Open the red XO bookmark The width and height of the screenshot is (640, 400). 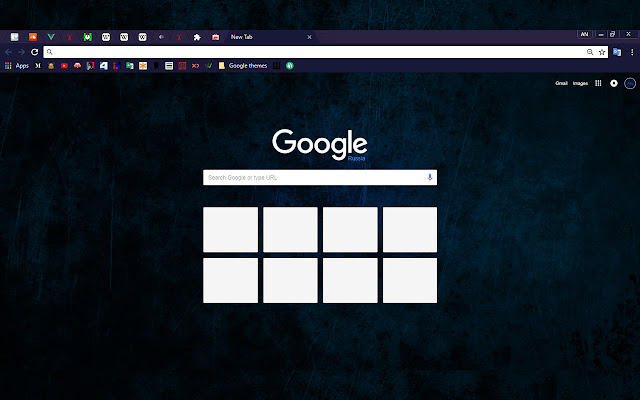pos(196,66)
